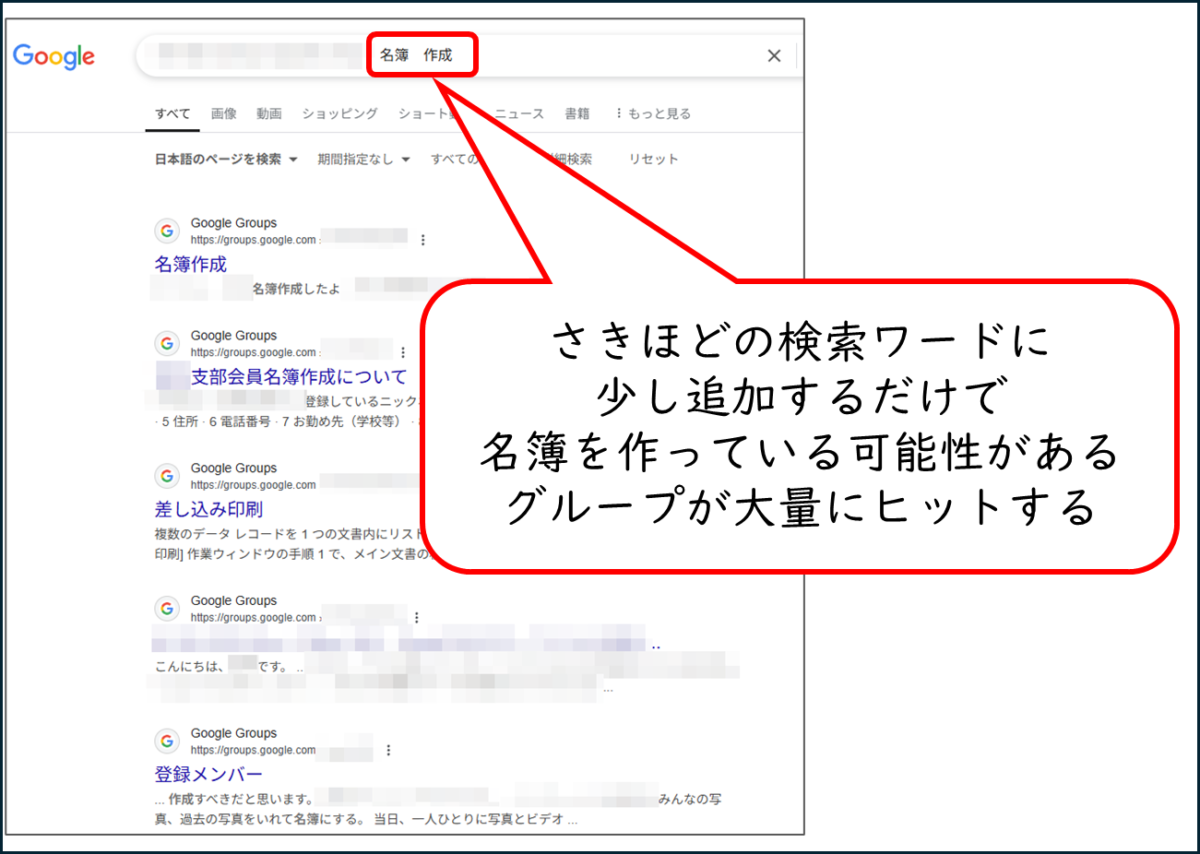Screen dimensions: 1200x854
Task: Click Google favicon beside 支部会員名簿作成について result
Action: point(167,344)
